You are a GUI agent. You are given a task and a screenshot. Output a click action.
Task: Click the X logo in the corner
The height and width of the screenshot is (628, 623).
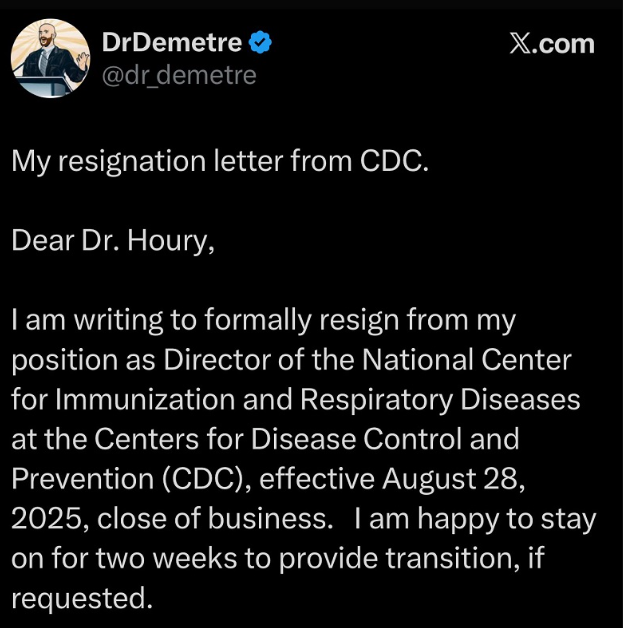pos(525,44)
